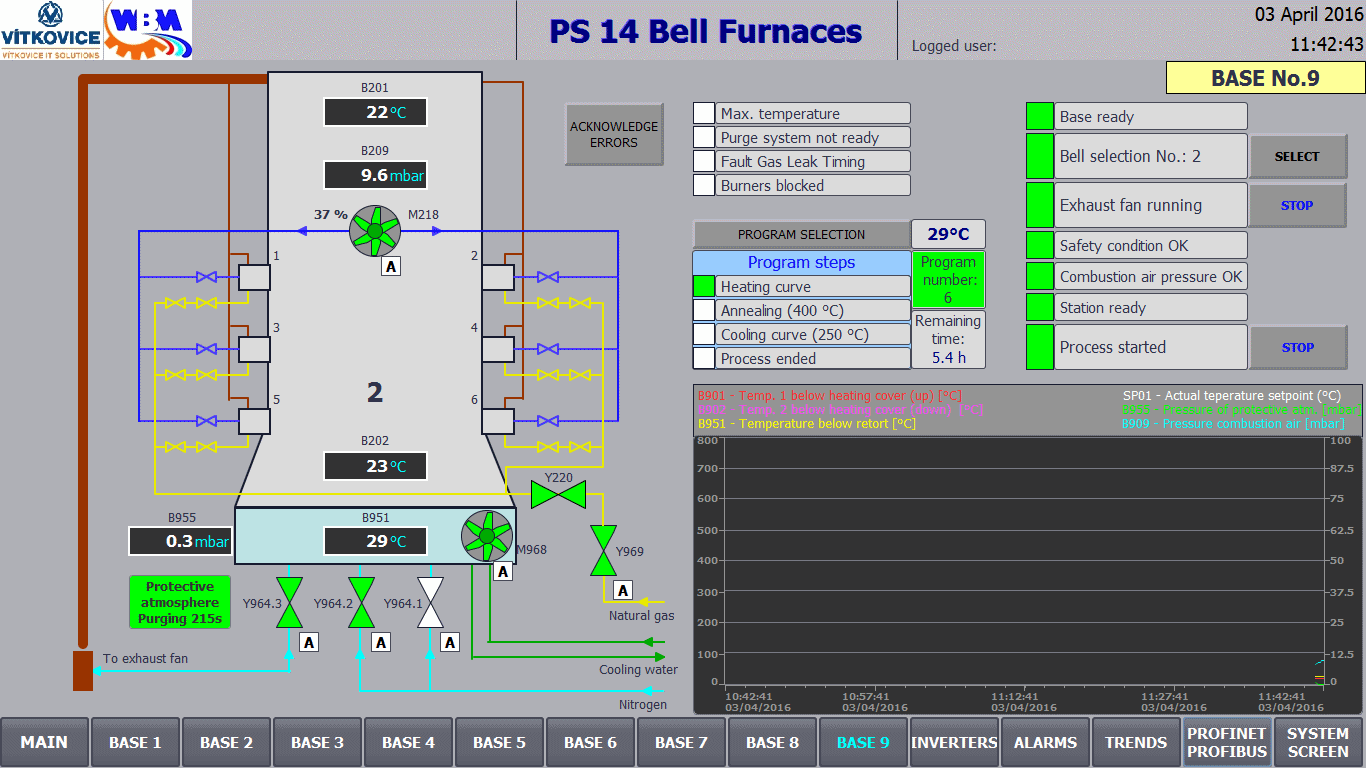
Task: Click the 'A' mode box under Y964.3
Action: pyautogui.click(x=309, y=642)
